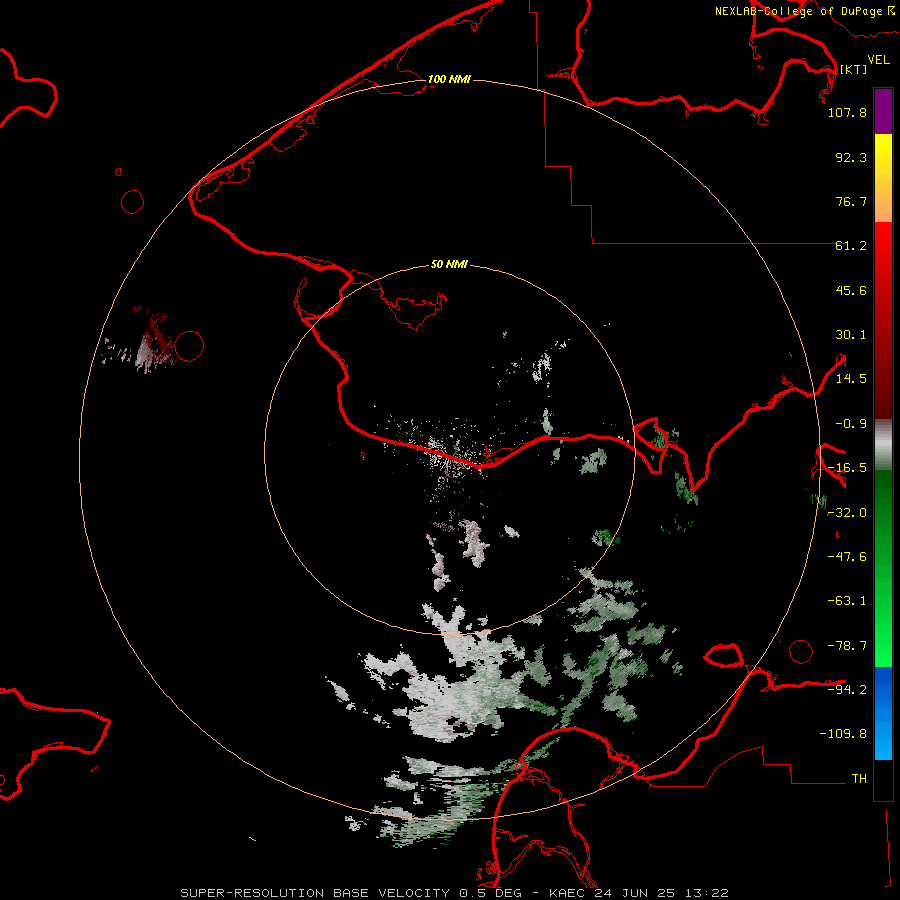Click the 45.6 value on the velocity scale

click(851, 290)
